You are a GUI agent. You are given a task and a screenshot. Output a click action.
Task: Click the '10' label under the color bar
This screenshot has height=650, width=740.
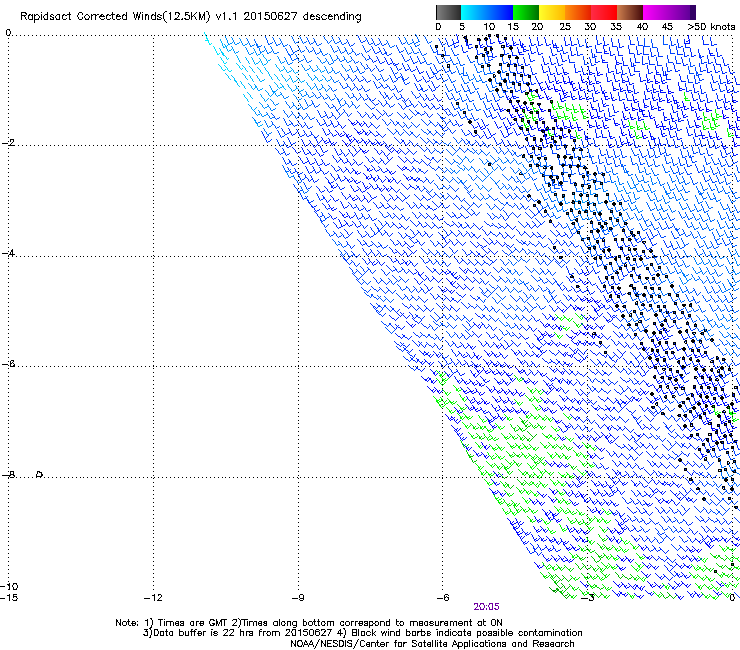[489, 27]
